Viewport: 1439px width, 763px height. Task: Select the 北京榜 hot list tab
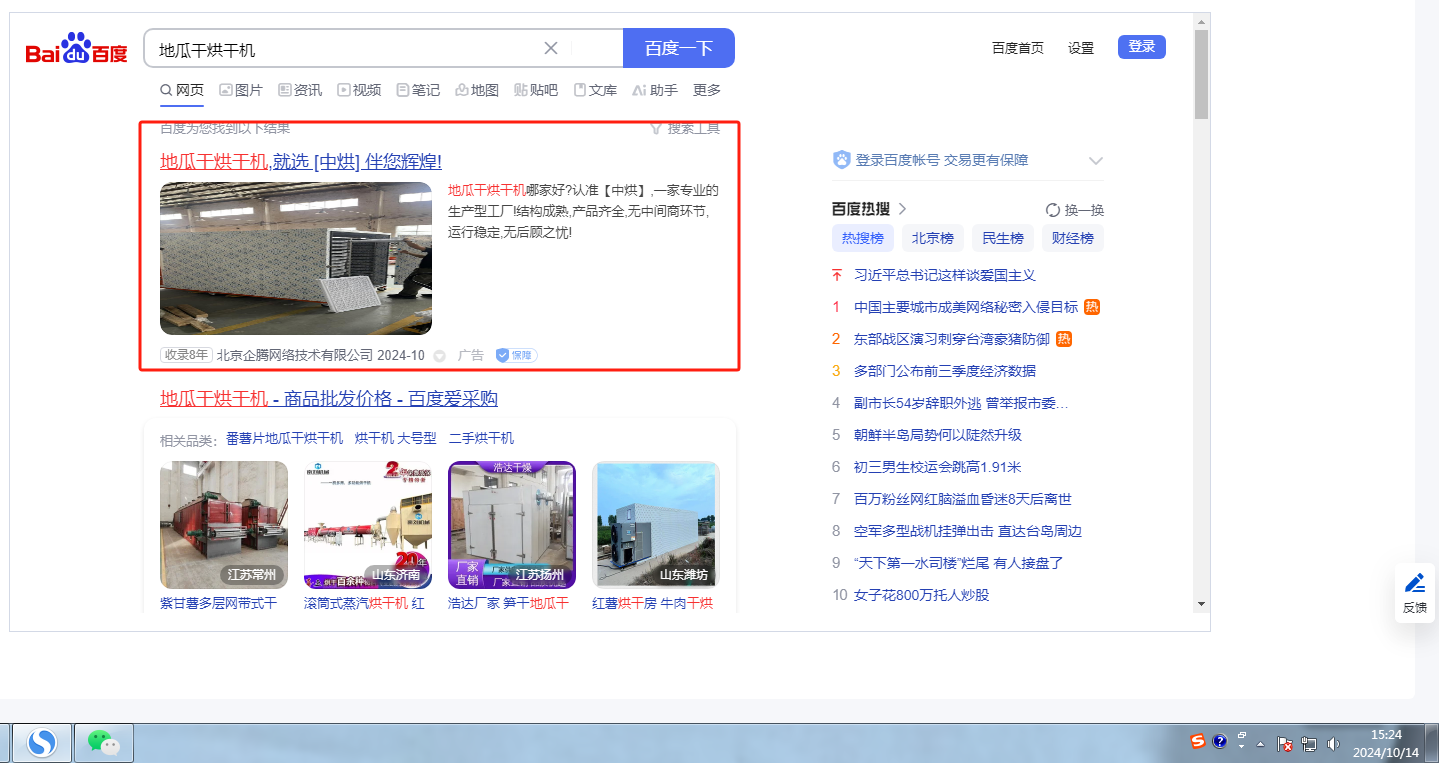point(932,238)
